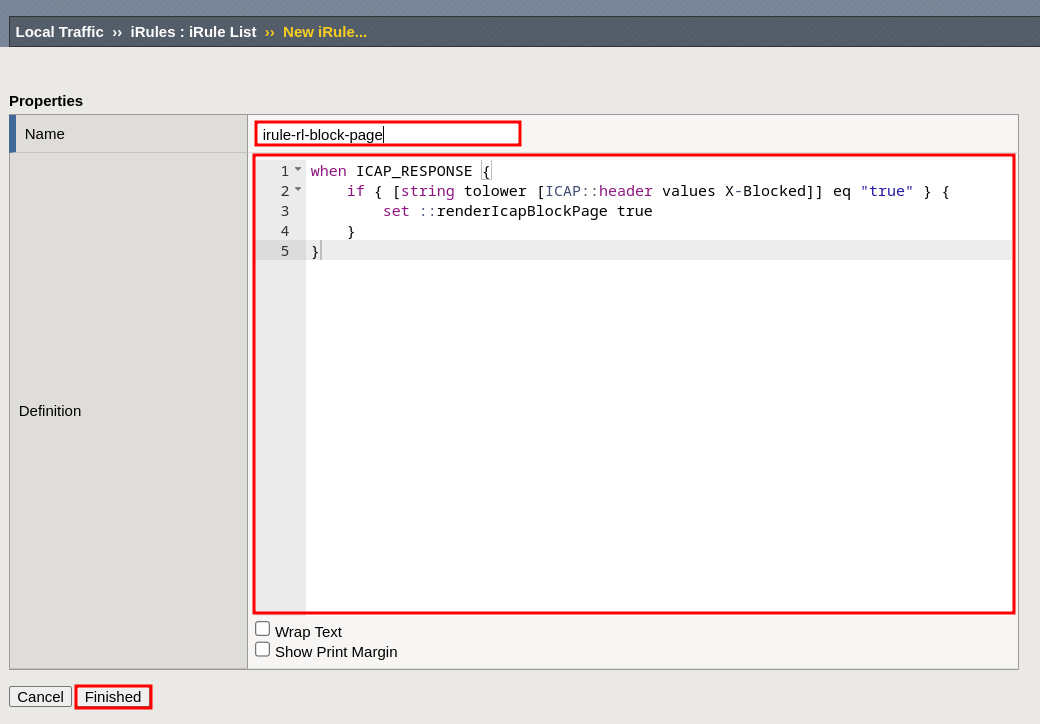
Task: Click Finished to save the iRule
Action: 113,697
